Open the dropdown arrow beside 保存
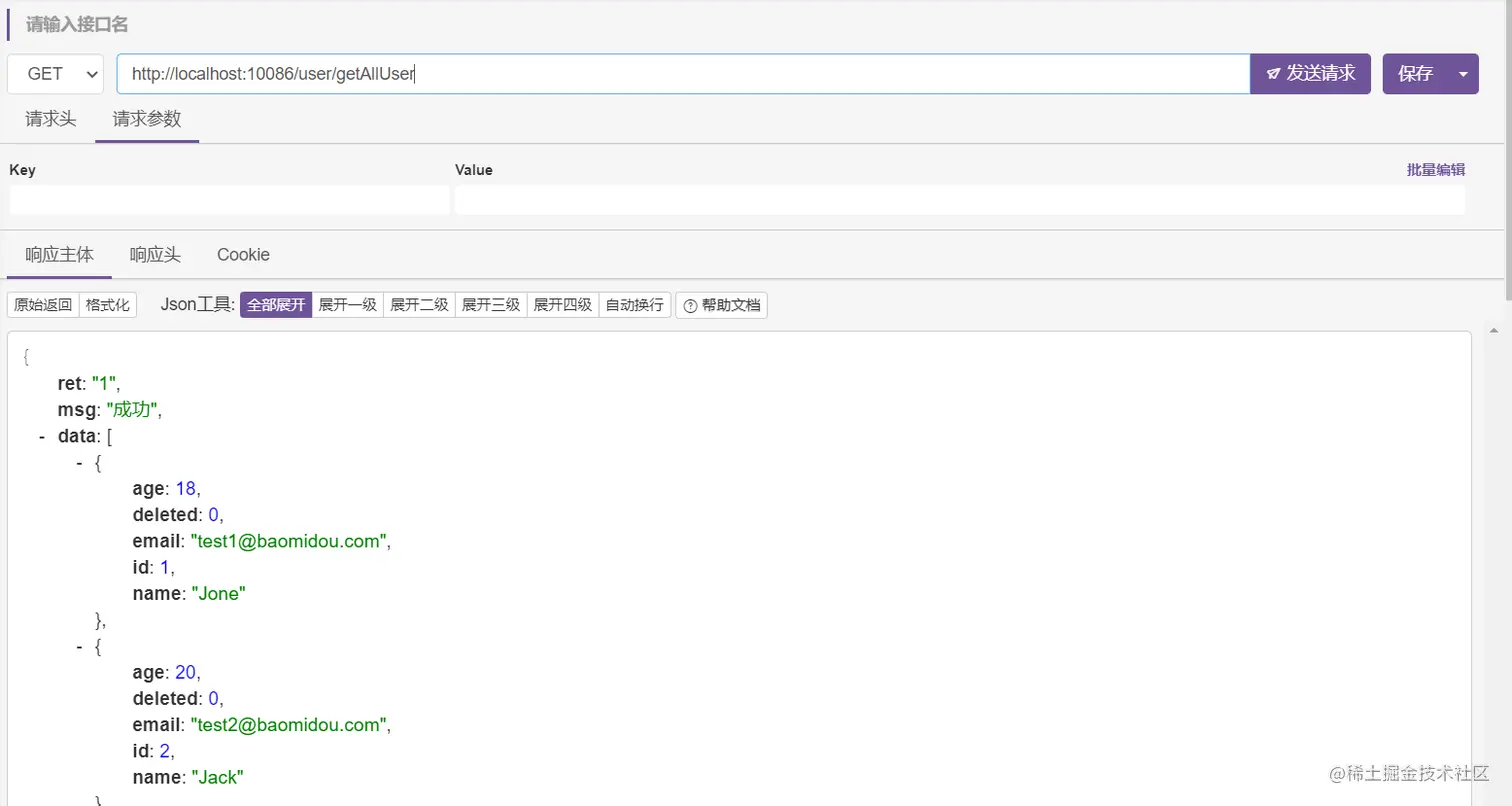Viewport: 1512px width, 806px height. (1464, 74)
